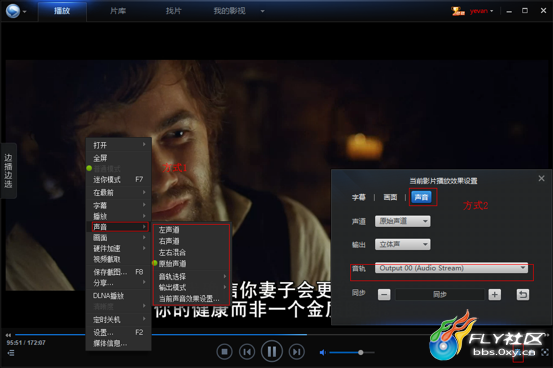Open the playlist icon below the timestamp
The width and height of the screenshot is (553, 368).
click(11, 352)
